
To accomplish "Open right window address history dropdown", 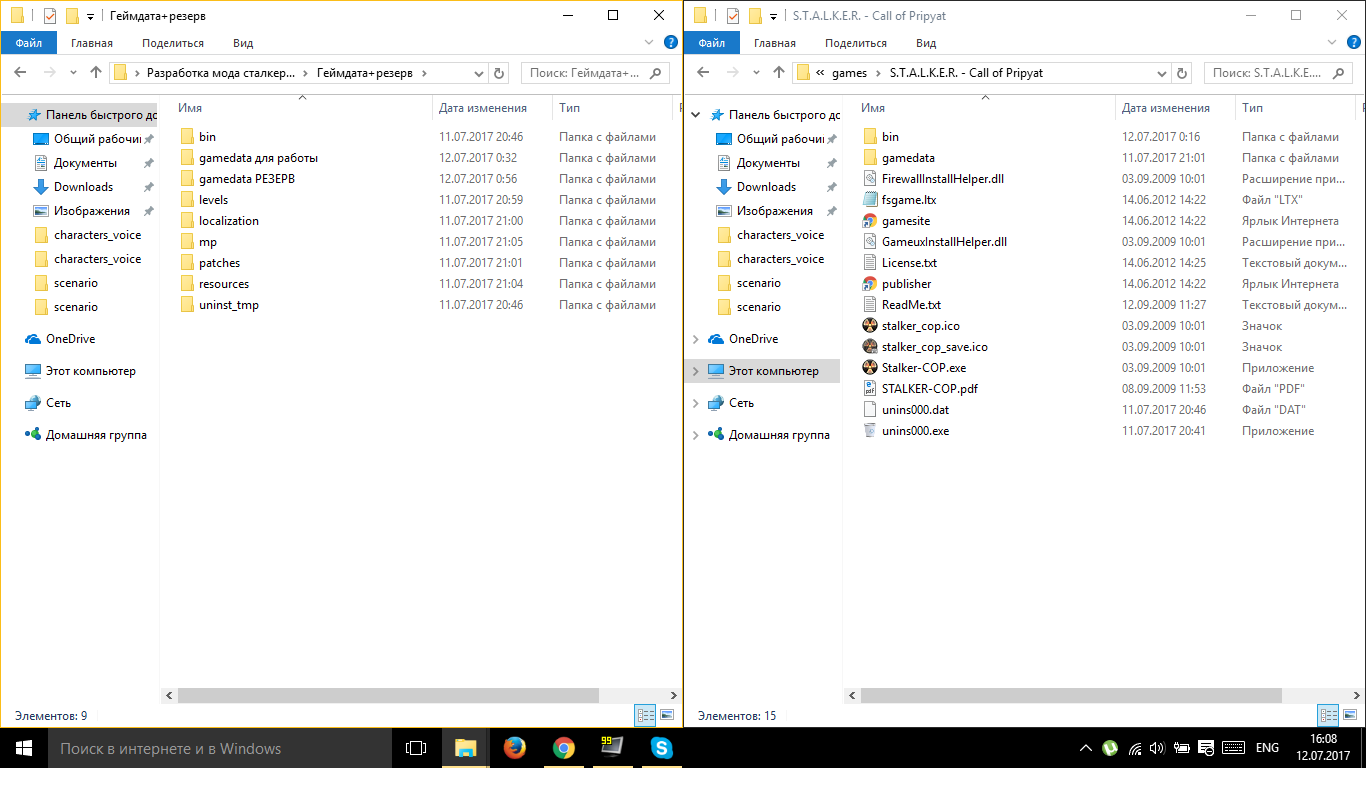I will 1161,73.
